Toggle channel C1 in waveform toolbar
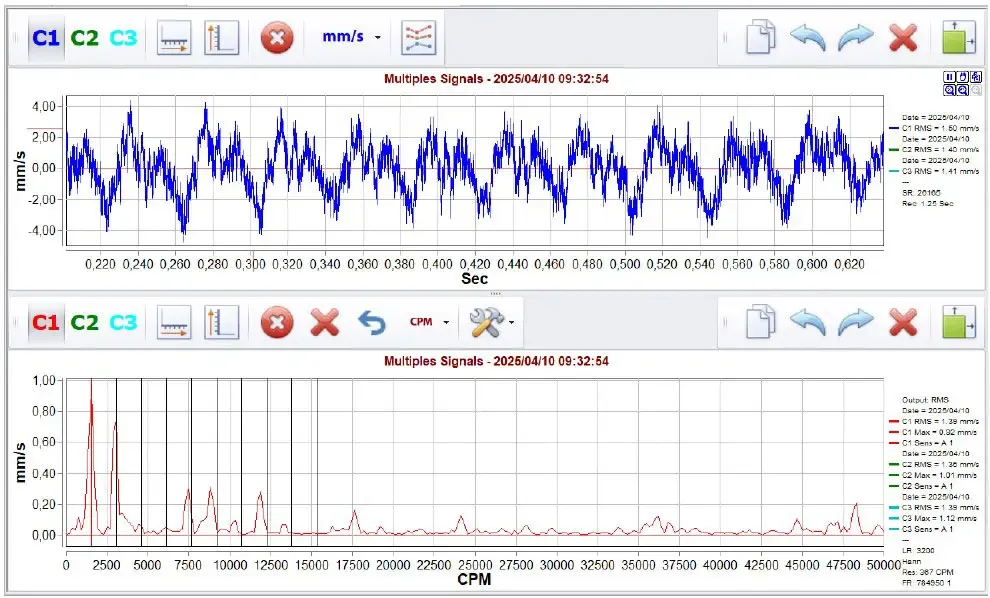This screenshot has height=598, width=990. [x=45, y=38]
